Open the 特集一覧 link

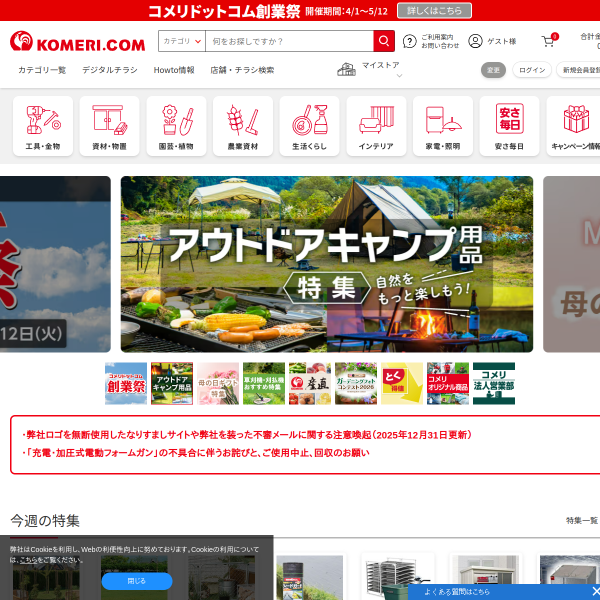[x=582, y=520]
